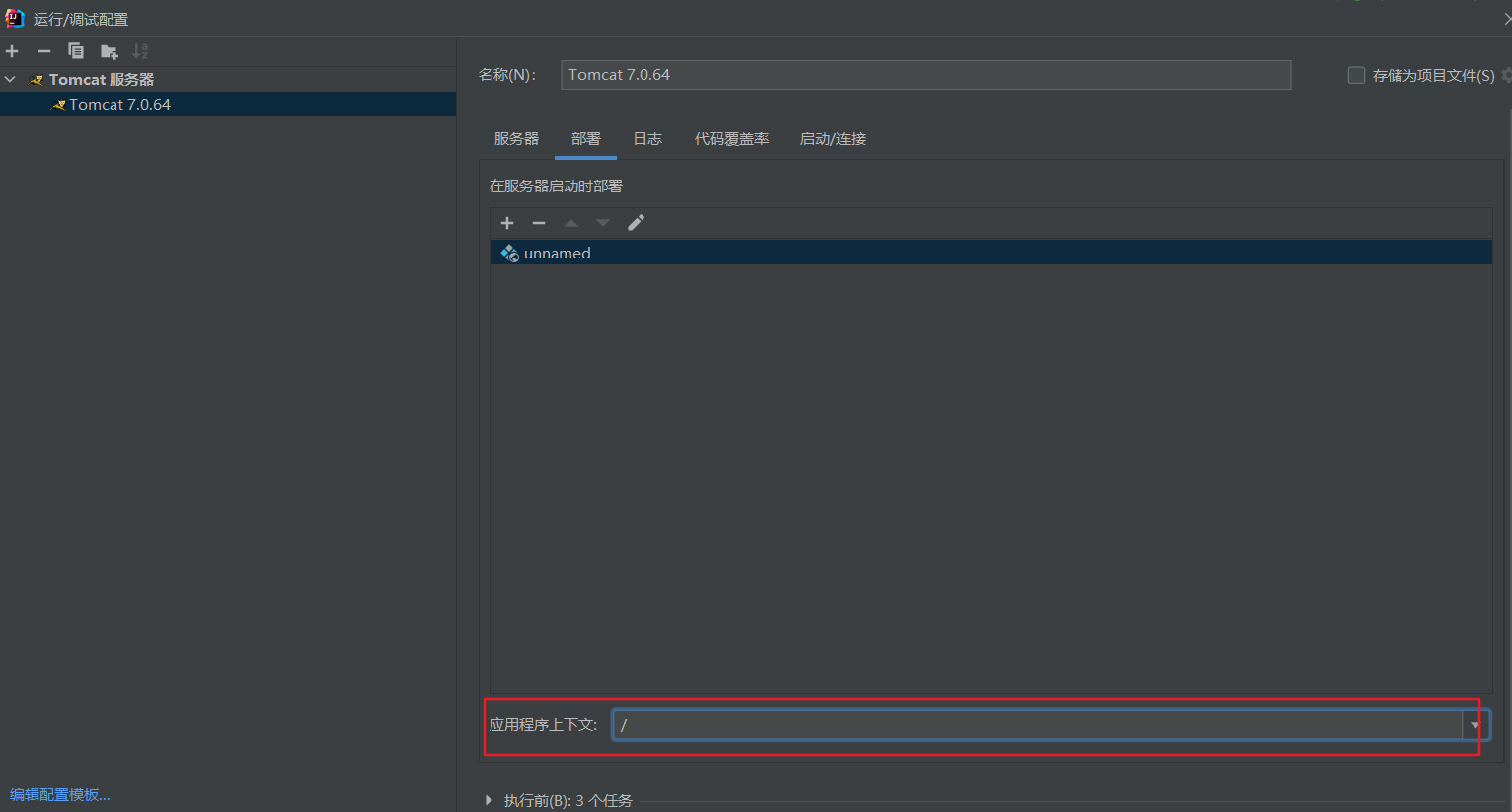Move deployment item down

click(603, 223)
